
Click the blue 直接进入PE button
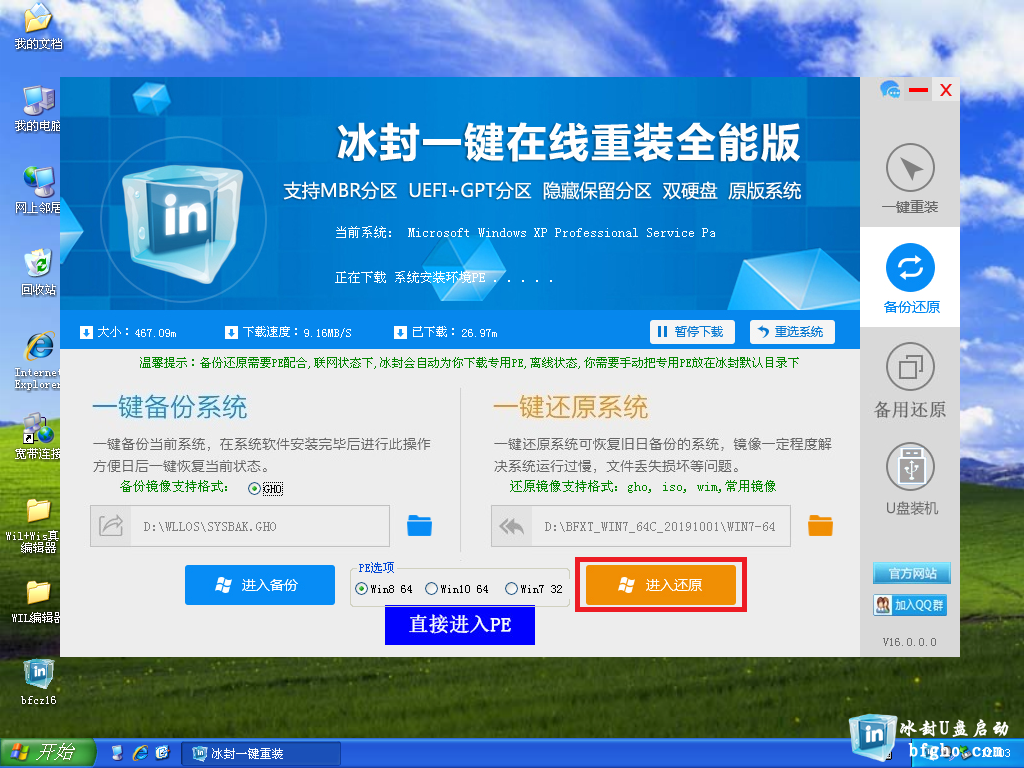pyautogui.click(x=460, y=625)
